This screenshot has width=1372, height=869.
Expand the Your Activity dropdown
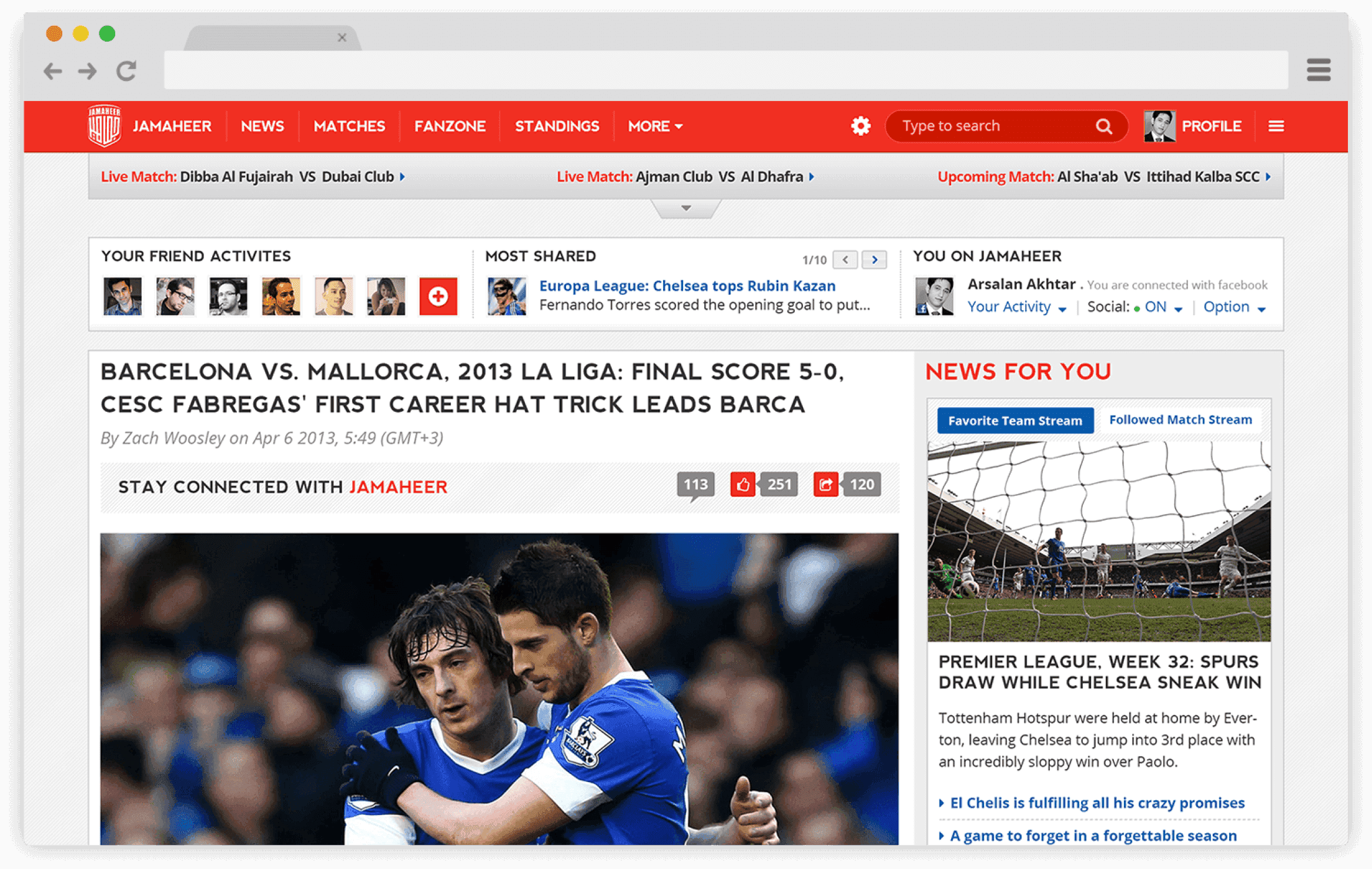(1016, 307)
